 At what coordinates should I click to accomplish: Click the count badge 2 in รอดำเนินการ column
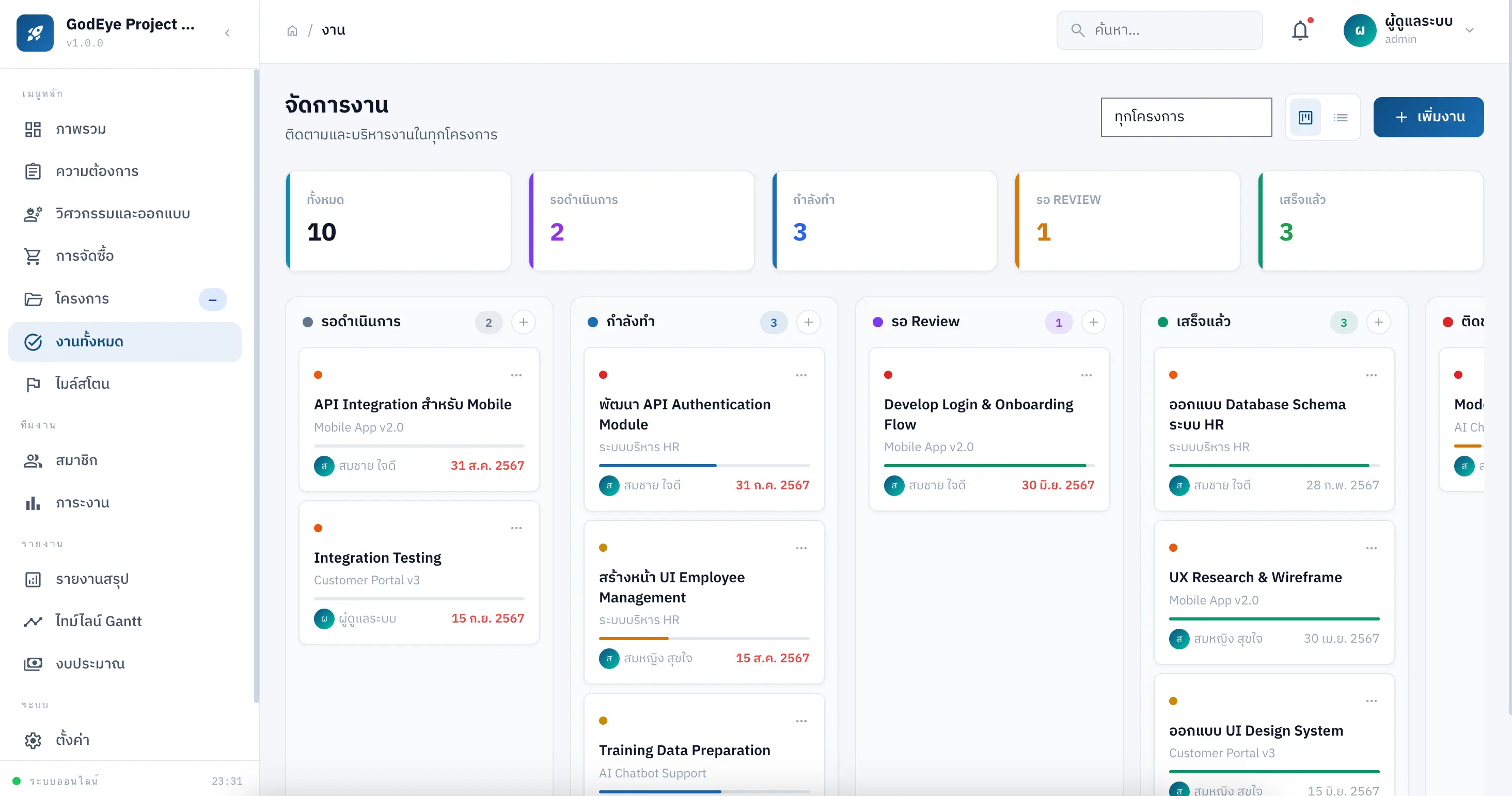pyautogui.click(x=489, y=323)
